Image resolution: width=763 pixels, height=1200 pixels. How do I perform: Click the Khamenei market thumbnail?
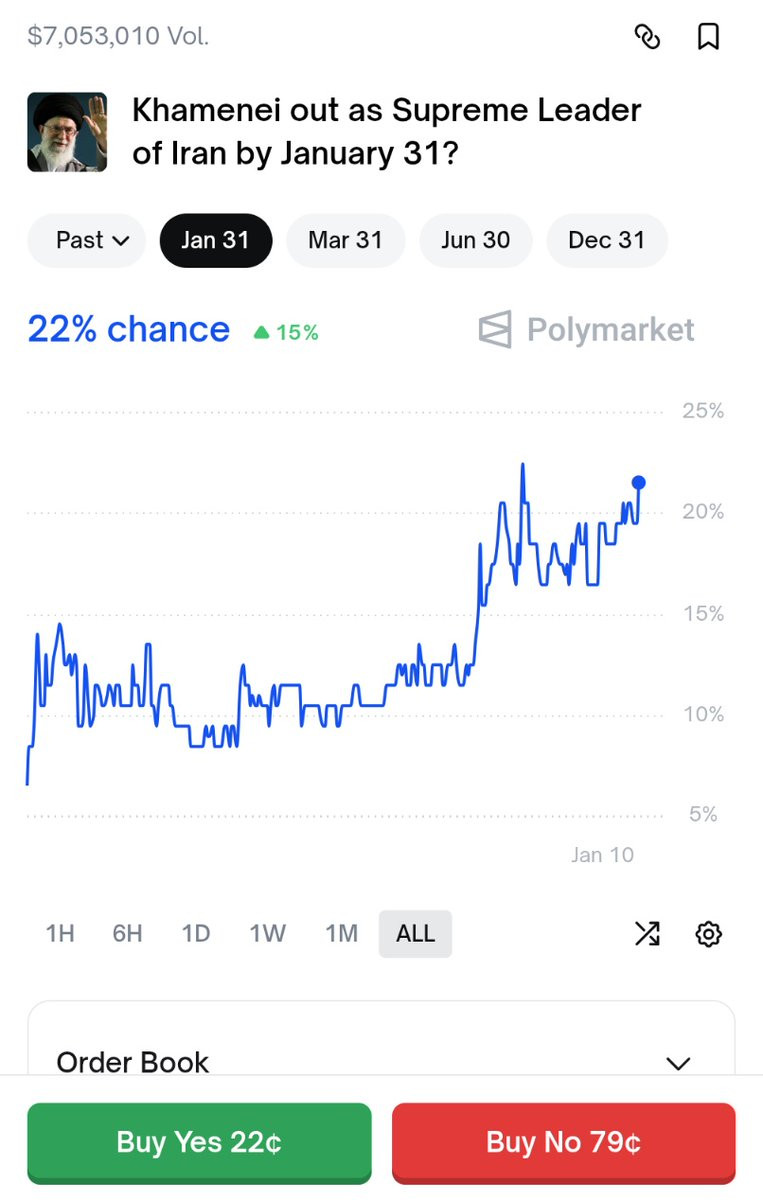(67, 132)
